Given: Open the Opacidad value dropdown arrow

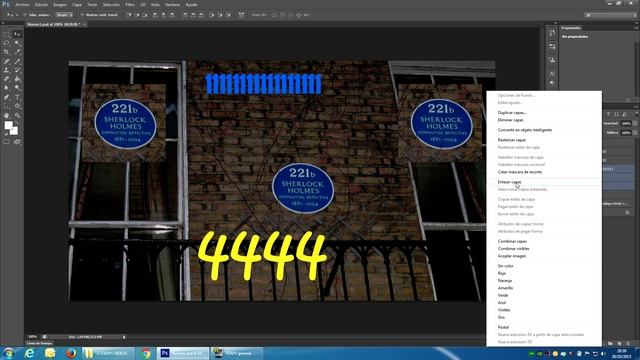Looking at the screenshot, I should coord(634,123).
